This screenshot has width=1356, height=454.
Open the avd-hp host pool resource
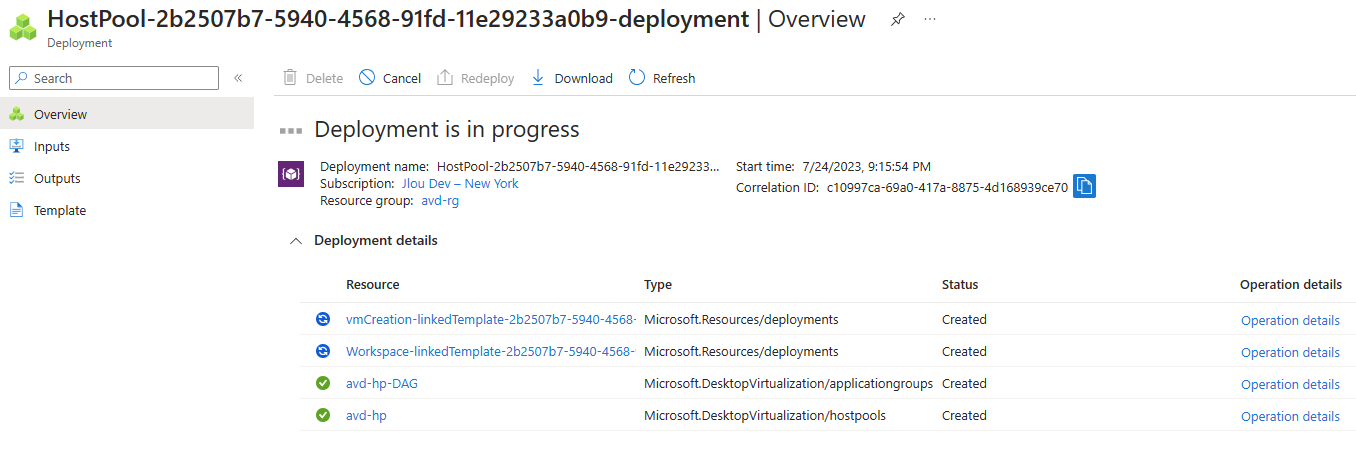366,415
